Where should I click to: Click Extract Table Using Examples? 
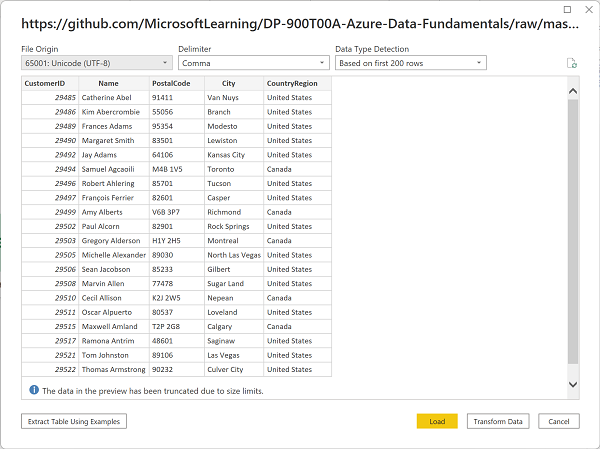click(x=74, y=421)
